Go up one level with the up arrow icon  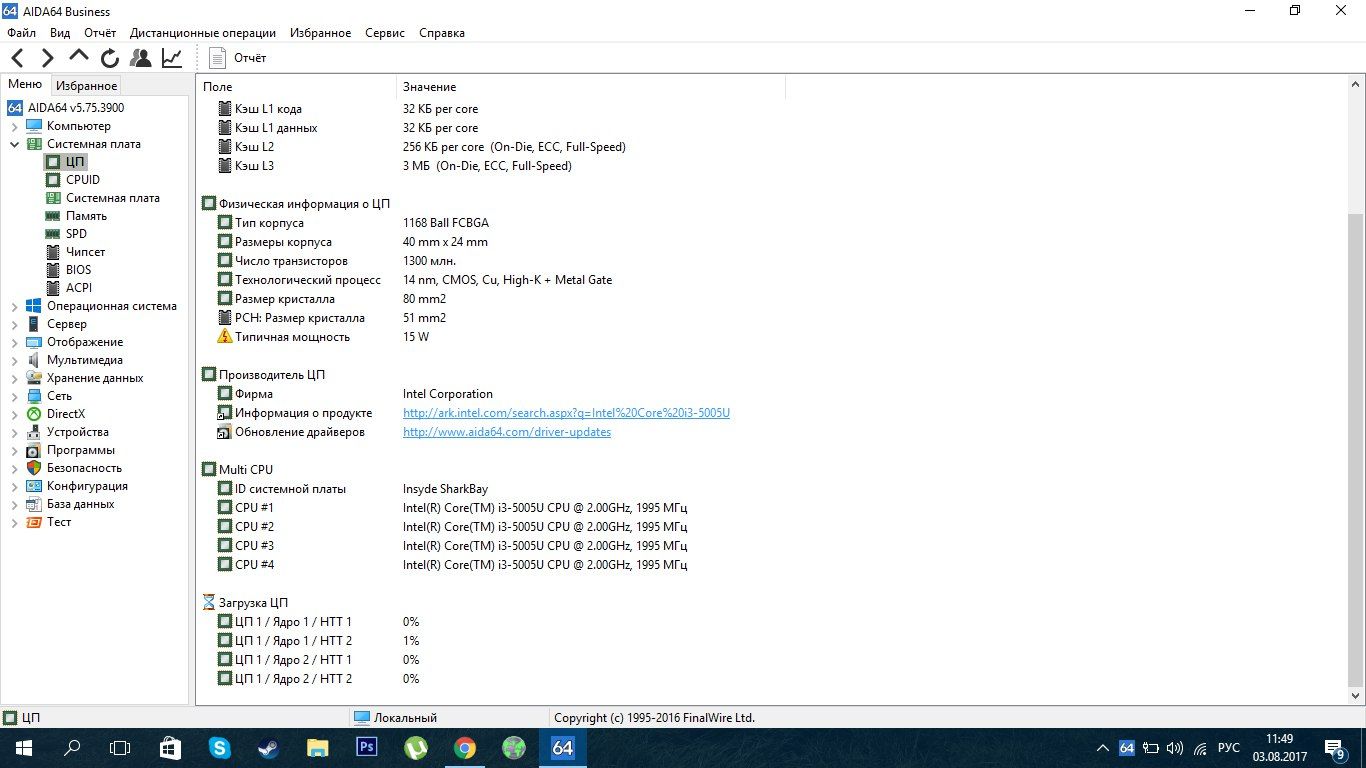[79, 58]
